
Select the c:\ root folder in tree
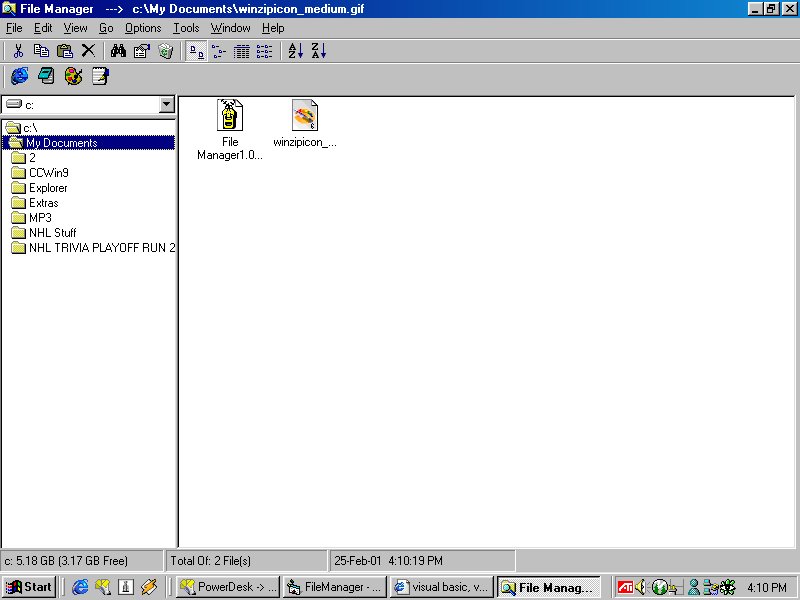[x=29, y=128]
